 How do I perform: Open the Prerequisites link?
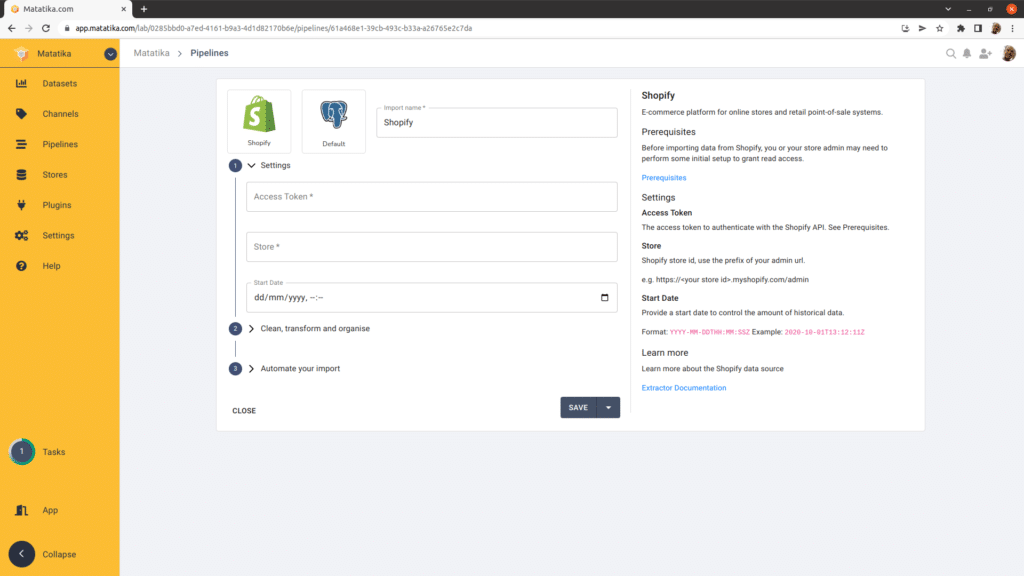pyautogui.click(x=663, y=177)
